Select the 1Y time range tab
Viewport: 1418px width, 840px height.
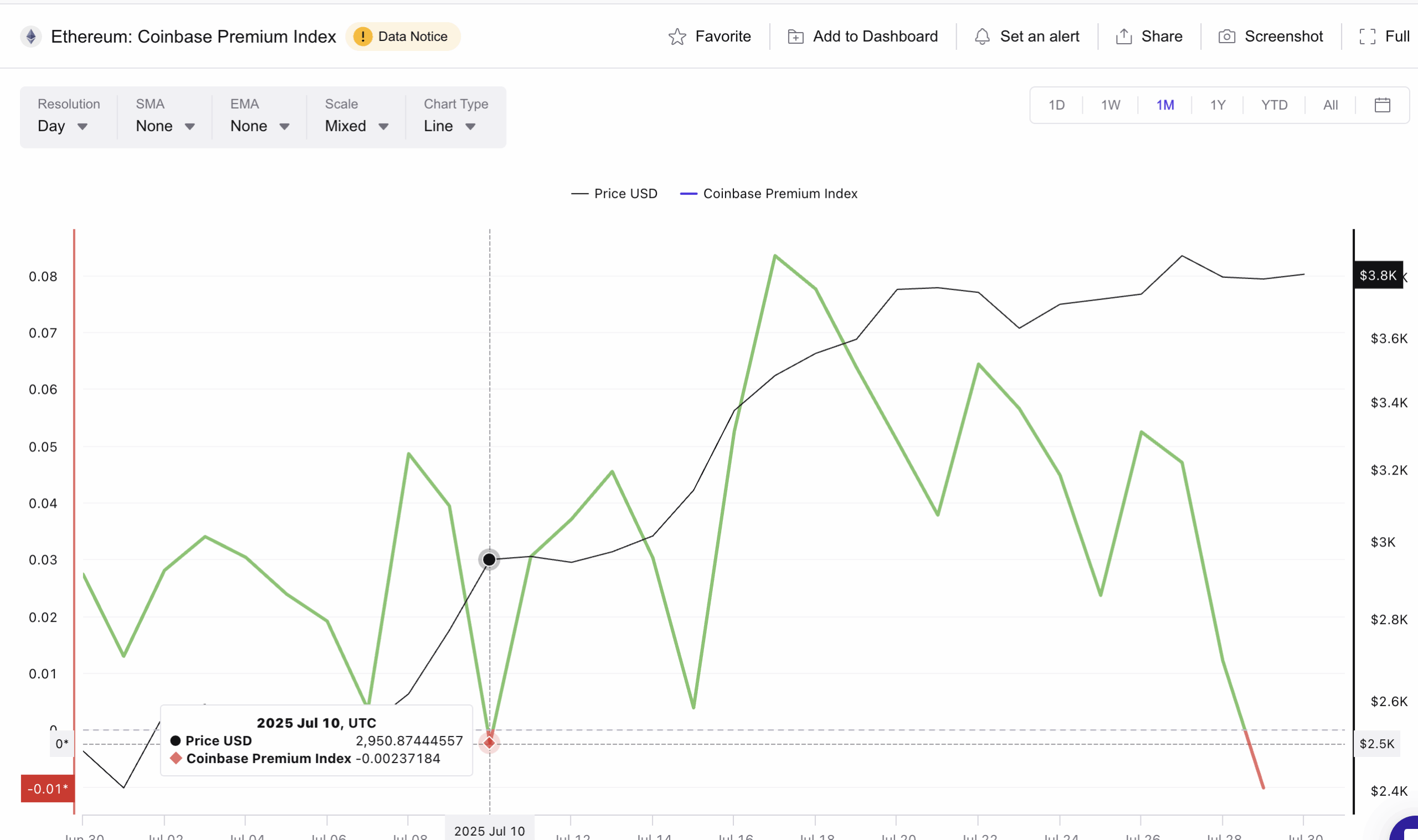click(1217, 105)
